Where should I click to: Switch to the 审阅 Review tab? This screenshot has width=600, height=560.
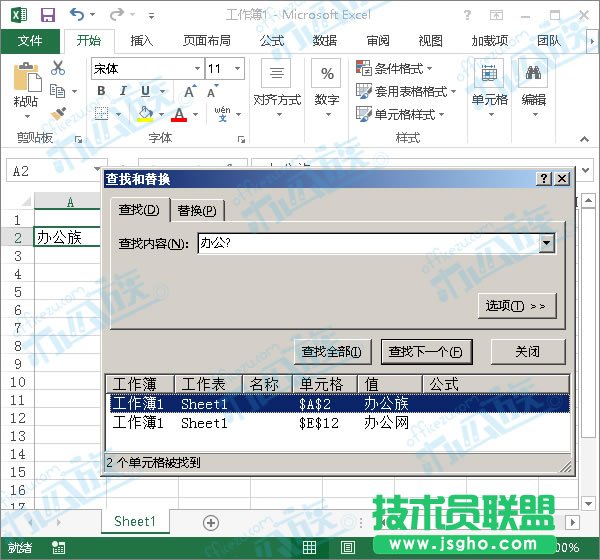(x=378, y=41)
